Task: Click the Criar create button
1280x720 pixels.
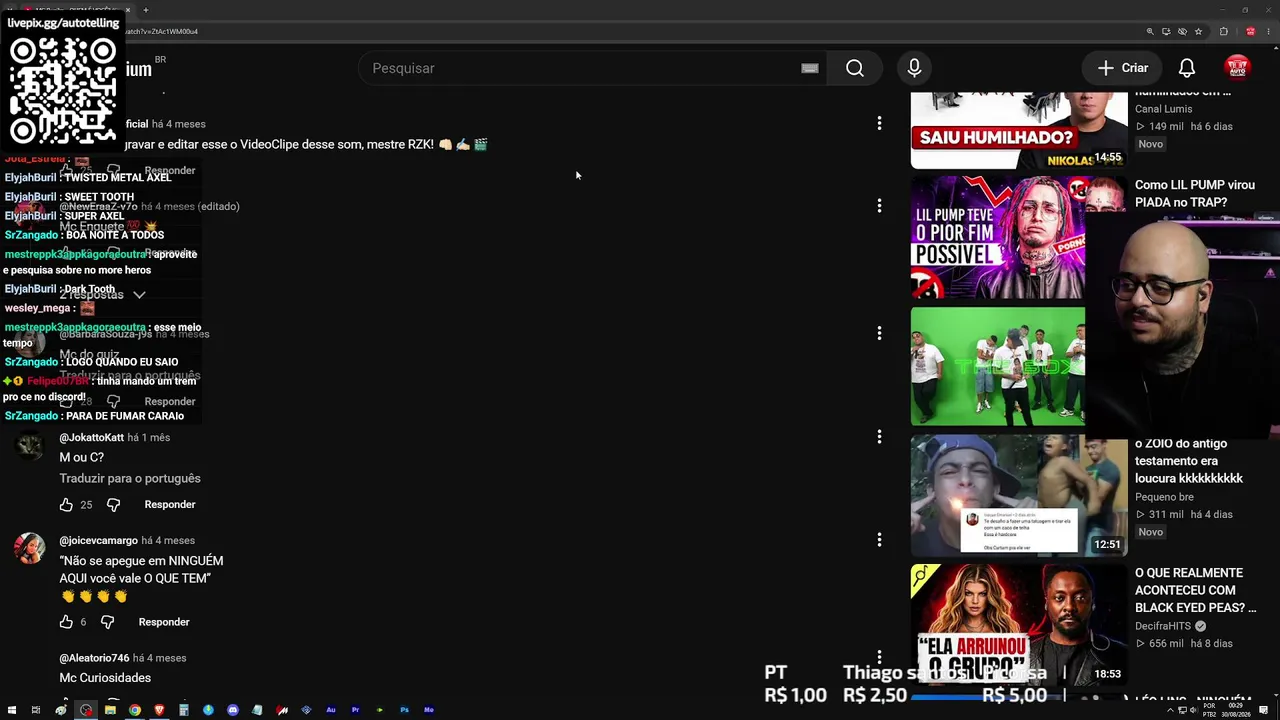Action: pos(1123,68)
